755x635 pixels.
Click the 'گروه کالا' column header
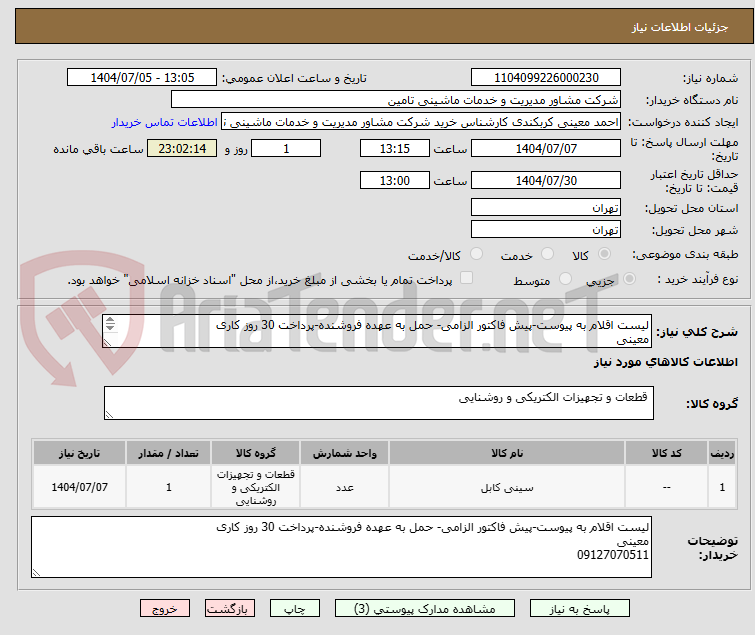pos(255,453)
